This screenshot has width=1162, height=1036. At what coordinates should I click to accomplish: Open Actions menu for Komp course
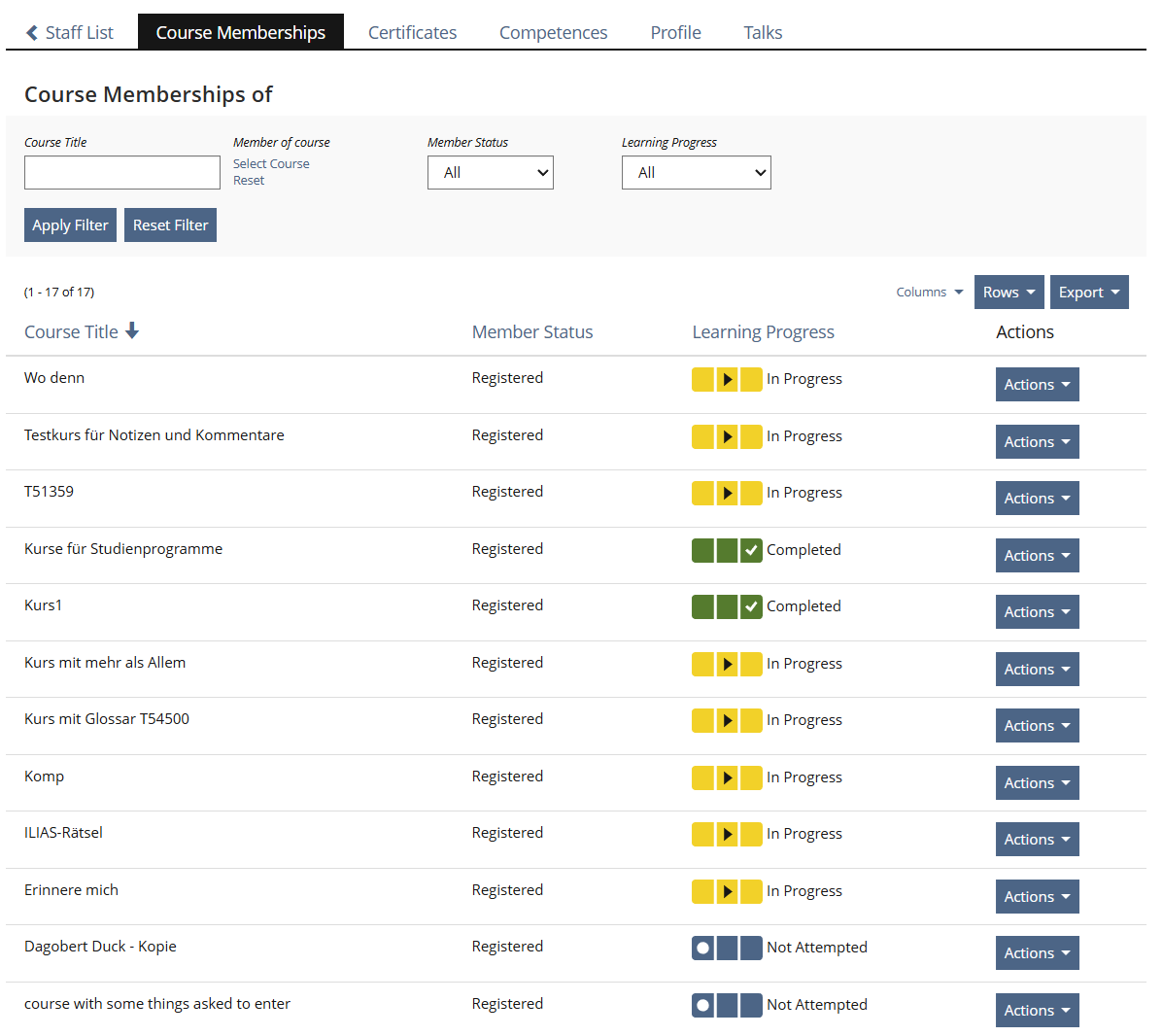pyautogui.click(x=1037, y=783)
